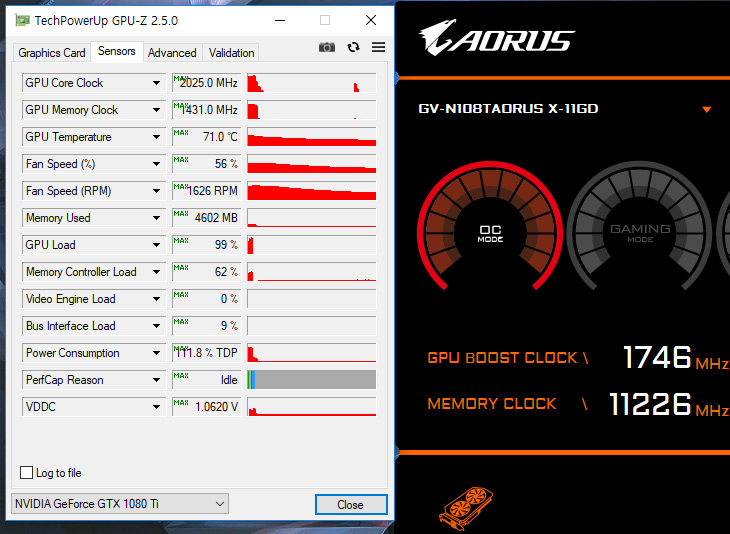Expand the Memory Used dropdown
Viewport: 730px width, 534px height.
[x=156, y=218]
